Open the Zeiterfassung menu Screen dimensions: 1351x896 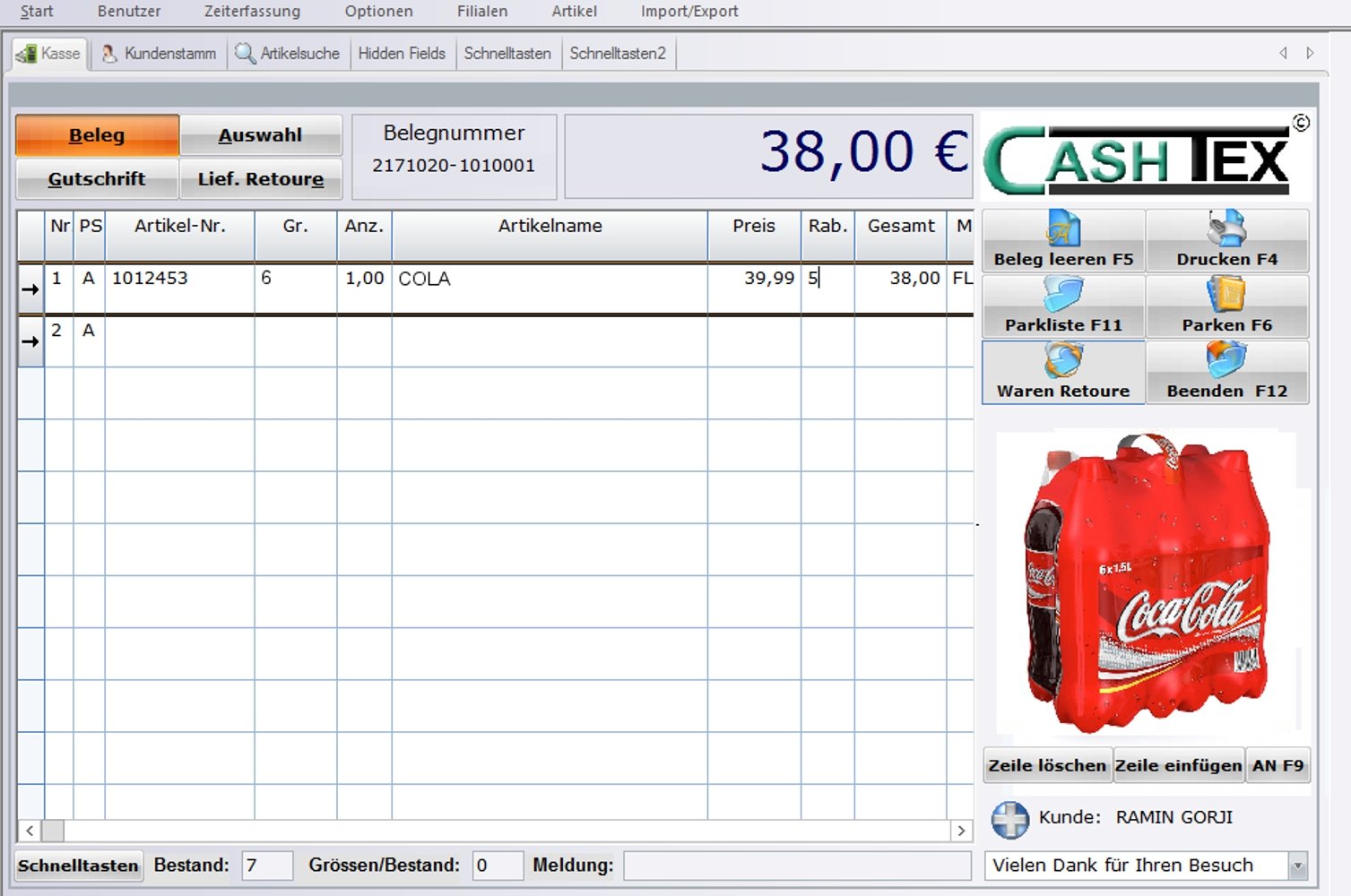252,12
